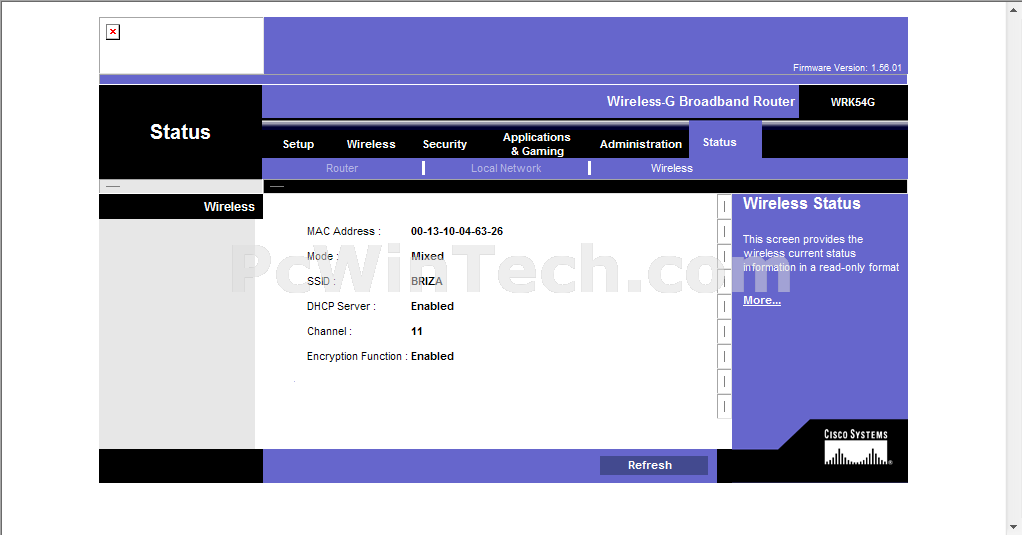Go to the Router sub-tab
This screenshot has height=535, width=1022.
coord(342,168)
